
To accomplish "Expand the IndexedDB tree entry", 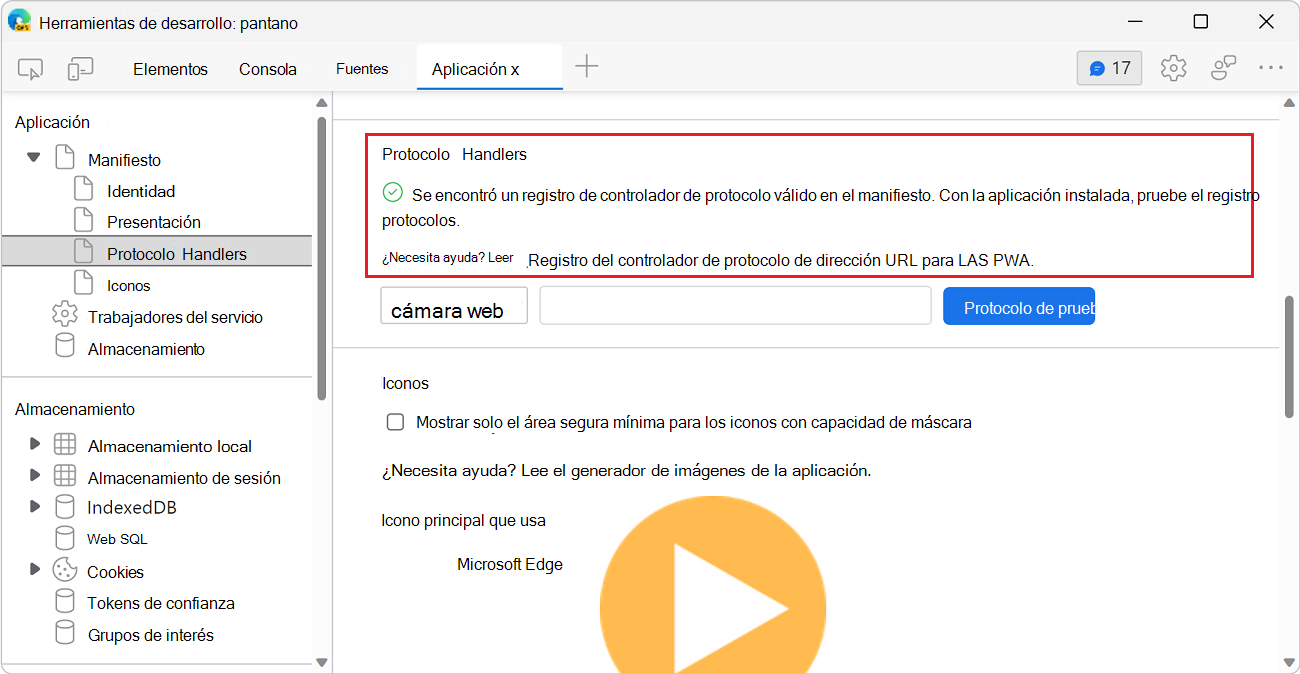I will coord(36,507).
